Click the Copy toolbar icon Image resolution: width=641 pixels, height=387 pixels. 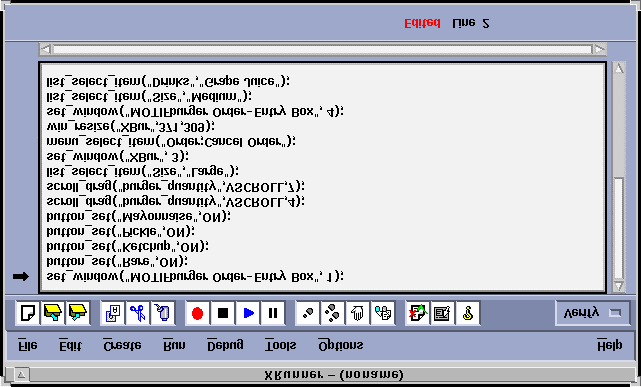pyautogui.click(x=113, y=313)
